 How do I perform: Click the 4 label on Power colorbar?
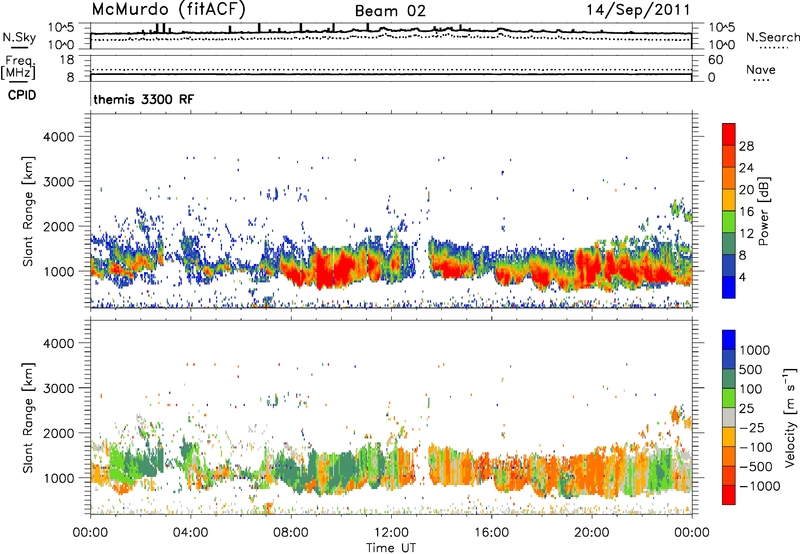742,278
